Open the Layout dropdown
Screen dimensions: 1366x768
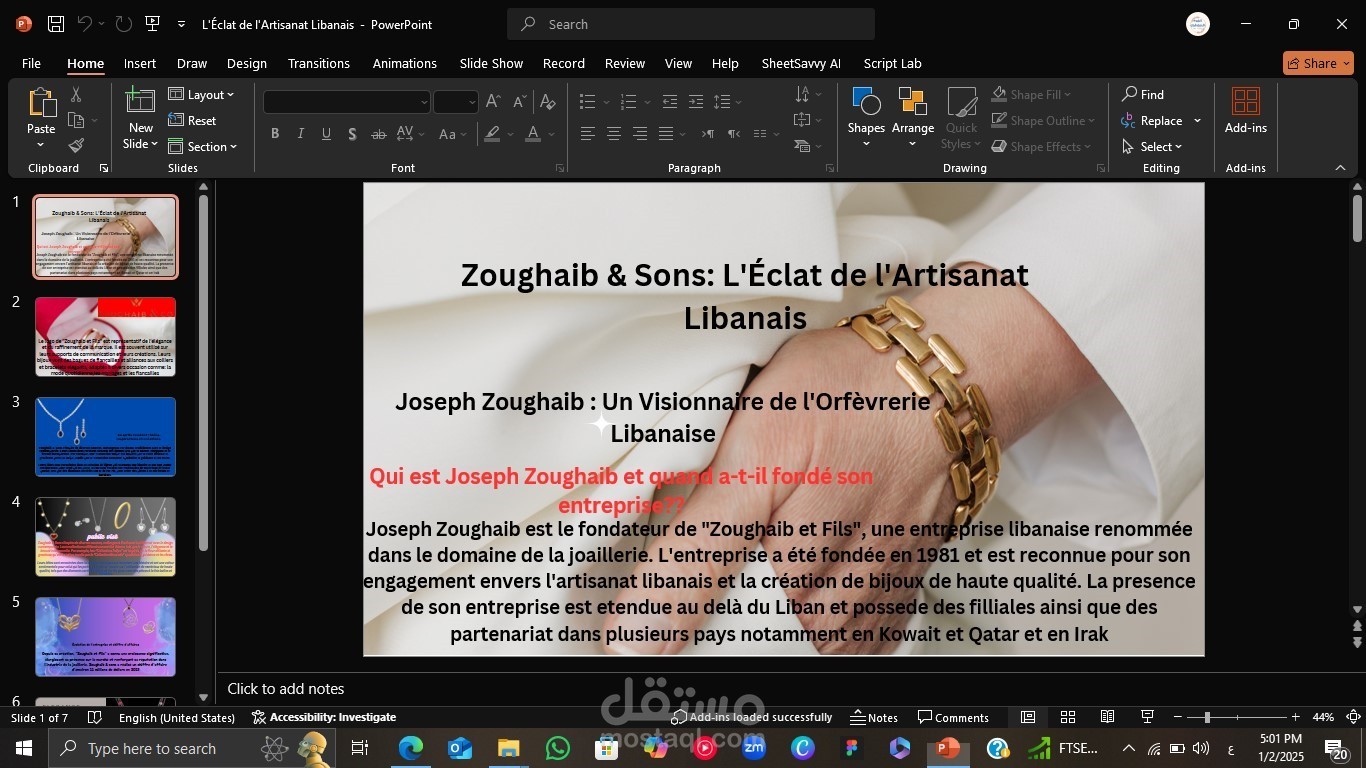(202, 94)
